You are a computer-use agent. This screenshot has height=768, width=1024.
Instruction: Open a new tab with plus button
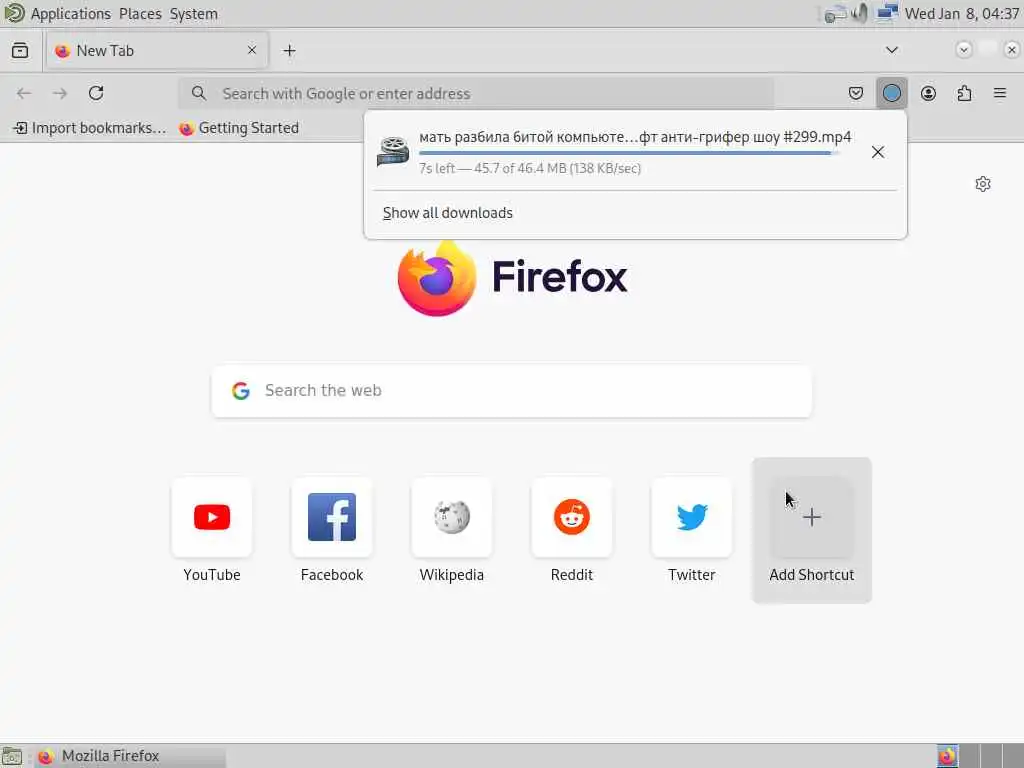coord(289,50)
